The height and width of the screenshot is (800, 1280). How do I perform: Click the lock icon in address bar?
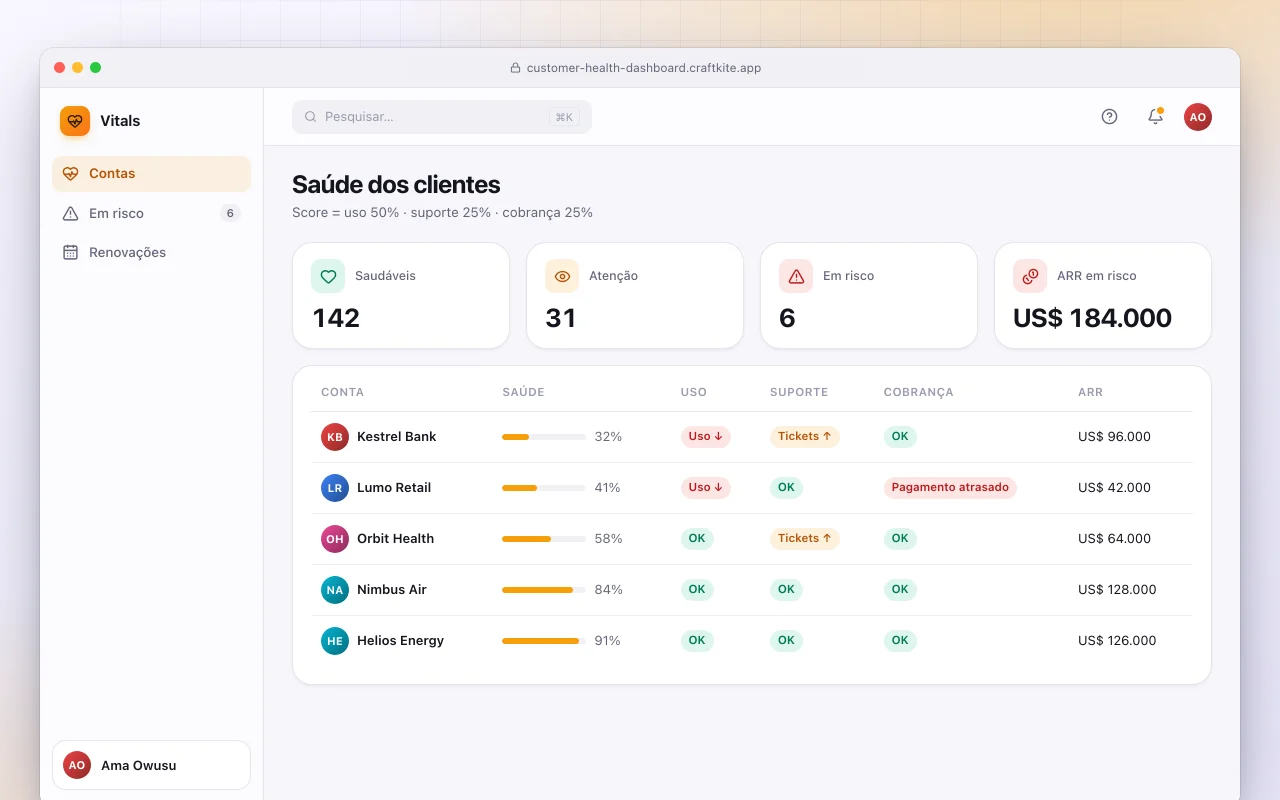(516, 68)
